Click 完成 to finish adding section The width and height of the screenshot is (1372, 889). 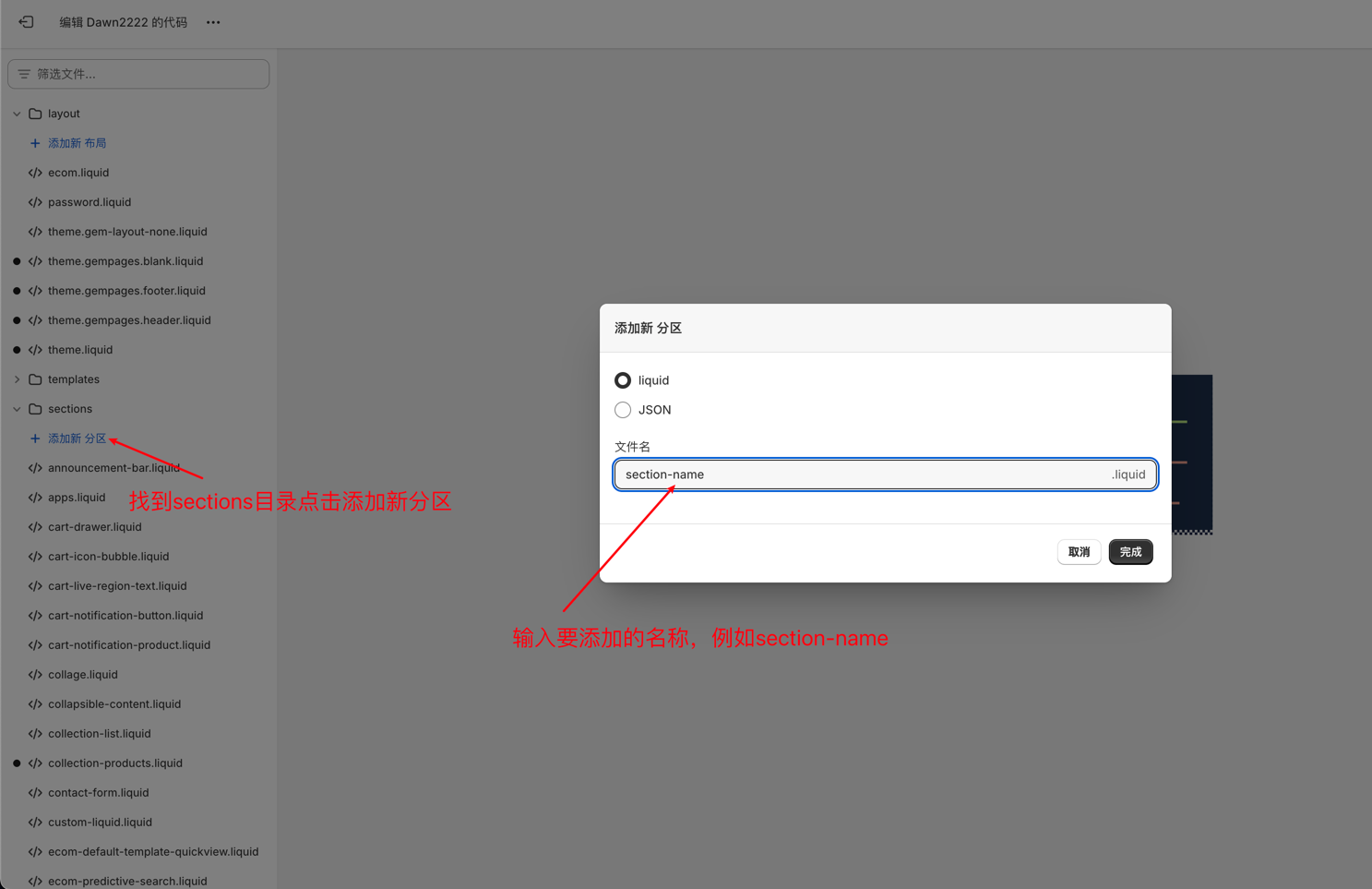click(x=1130, y=552)
